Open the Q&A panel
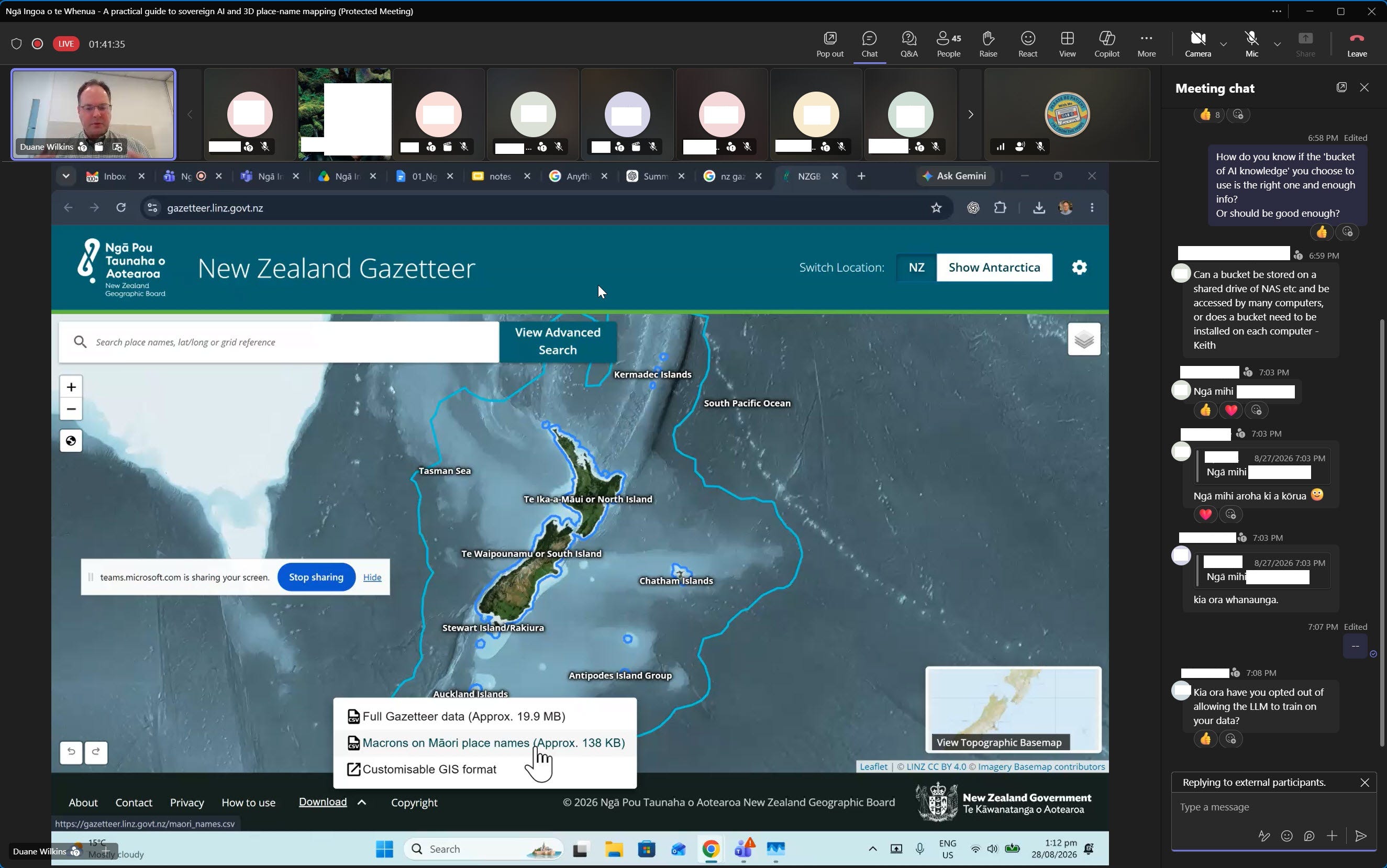 point(909,44)
